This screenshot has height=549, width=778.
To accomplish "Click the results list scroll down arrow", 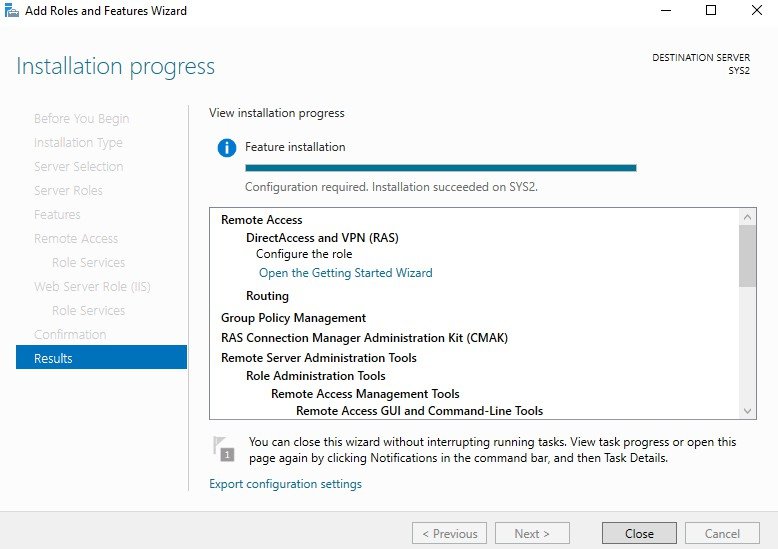I will [747, 411].
